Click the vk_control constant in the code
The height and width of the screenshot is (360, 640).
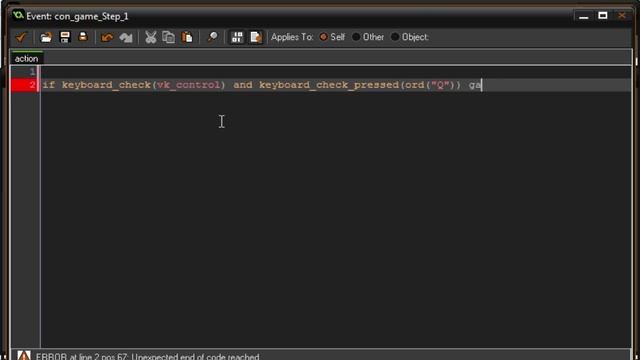[x=189, y=85]
